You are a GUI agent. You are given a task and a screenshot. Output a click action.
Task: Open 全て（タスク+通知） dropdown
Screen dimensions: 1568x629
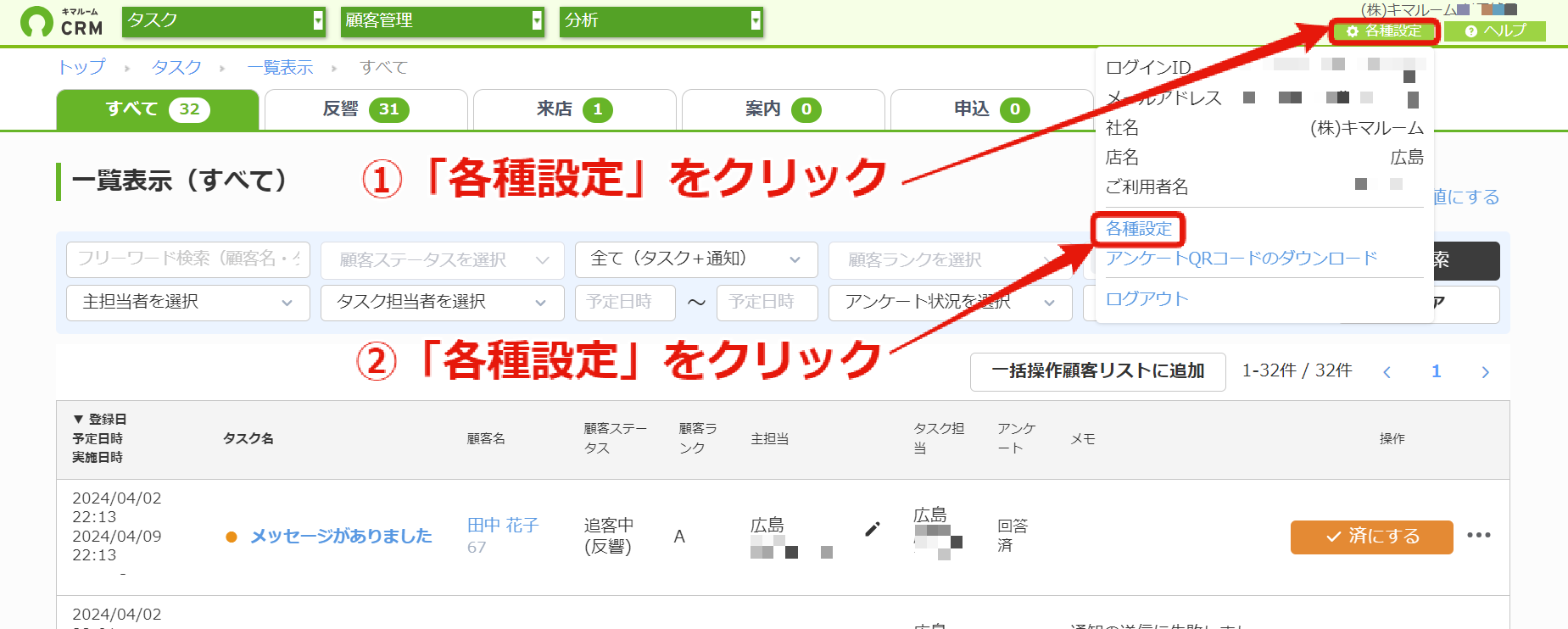coord(696,259)
